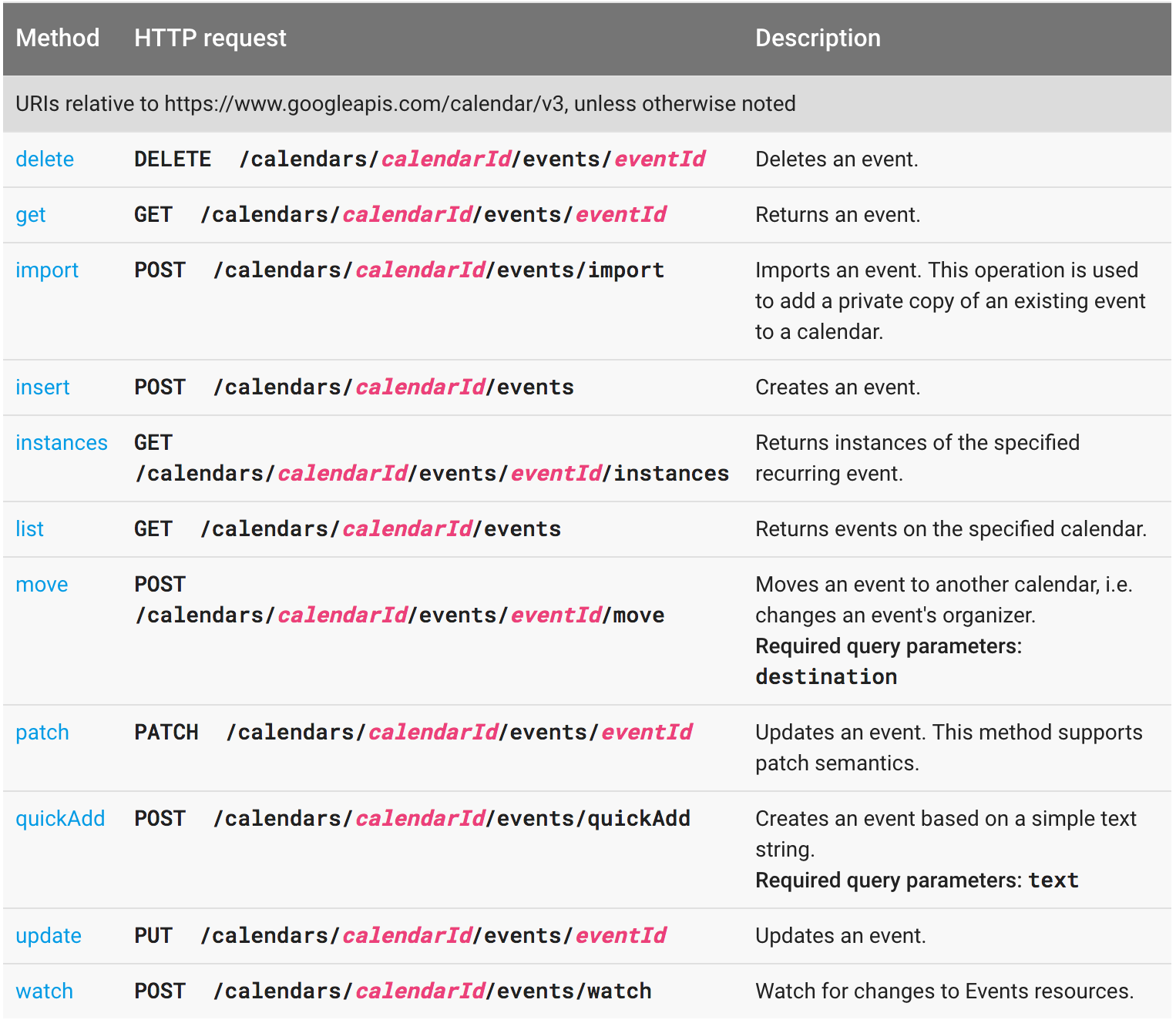Viewport: 1176px width, 1023px height.
Task: Click the googleapis base URI note
Action: [405, 104]
